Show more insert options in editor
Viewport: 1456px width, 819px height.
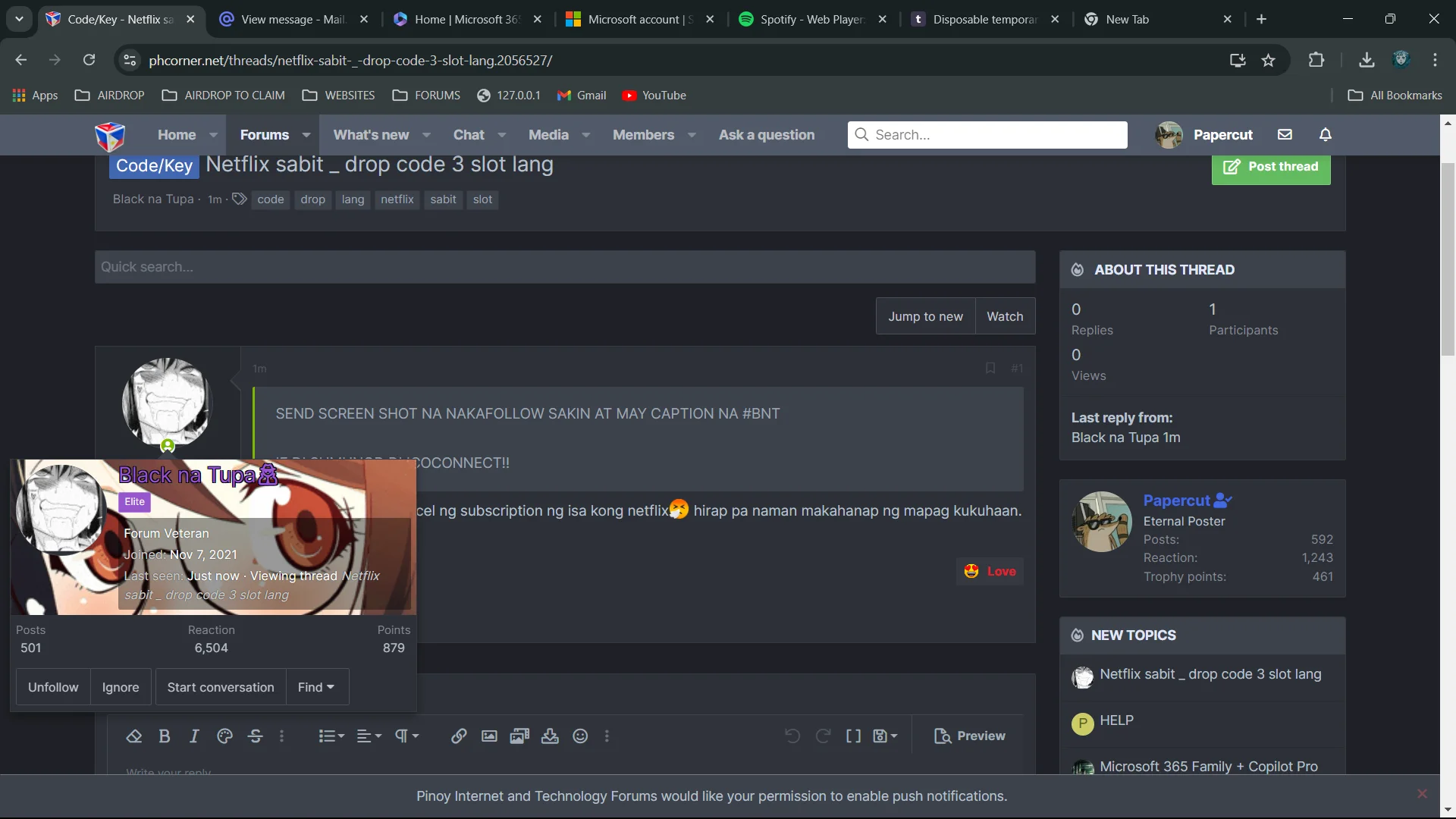coord(607,736)
